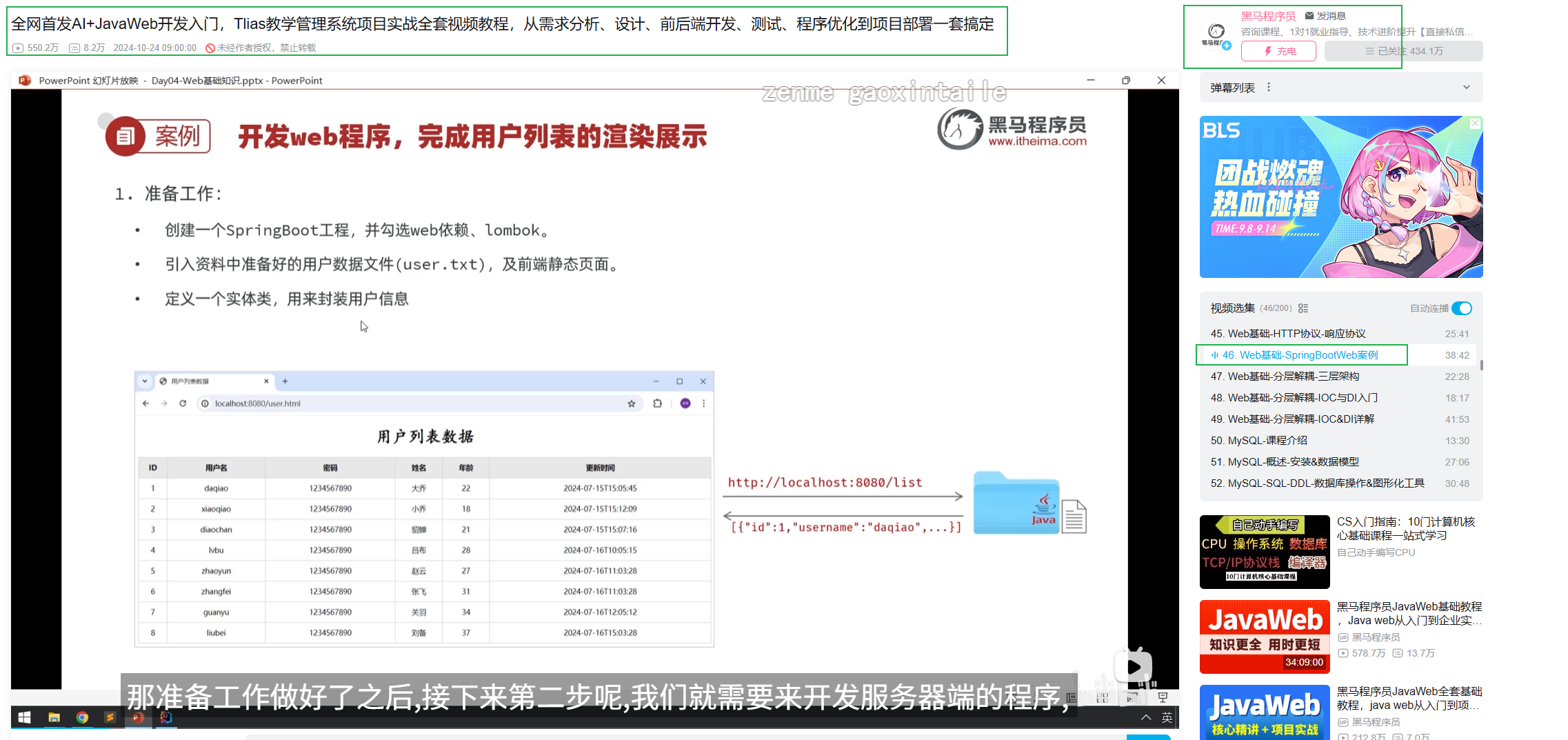
Task: Open the BLS 团战燃魂 ad banner
Action: 1341,197
